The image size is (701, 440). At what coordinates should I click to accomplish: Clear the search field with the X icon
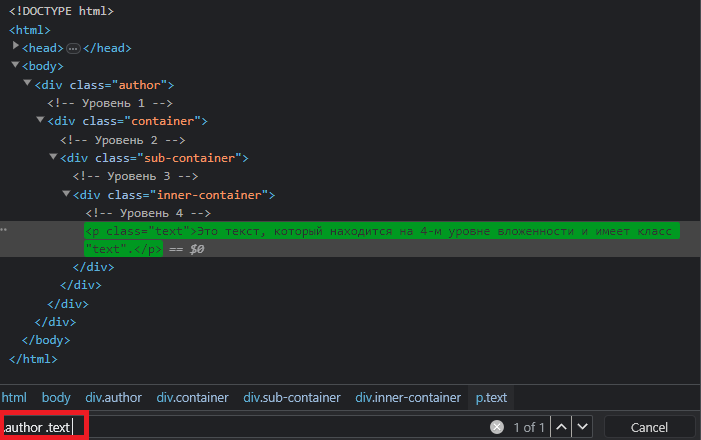(x=497, y=427)
